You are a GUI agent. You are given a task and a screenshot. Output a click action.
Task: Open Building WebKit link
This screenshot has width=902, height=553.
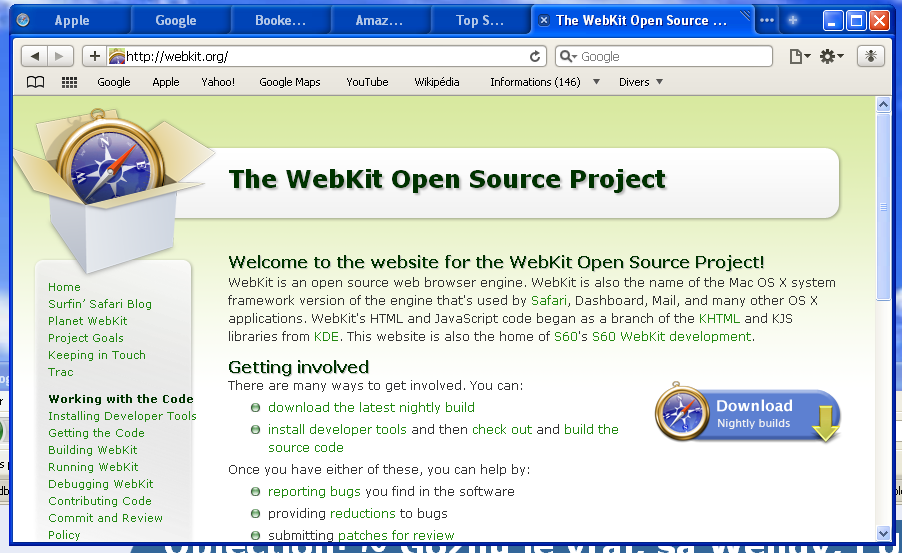[x=93, y=450]
